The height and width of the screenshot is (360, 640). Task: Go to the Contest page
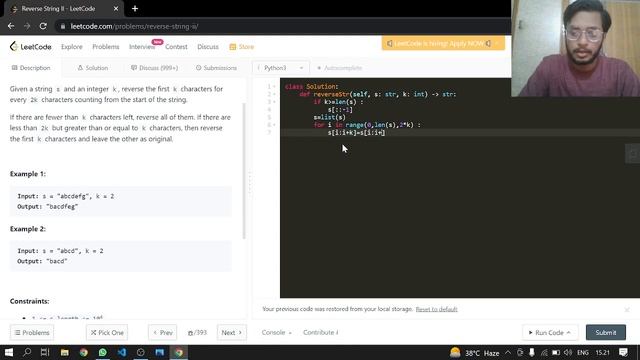[176, 47]
